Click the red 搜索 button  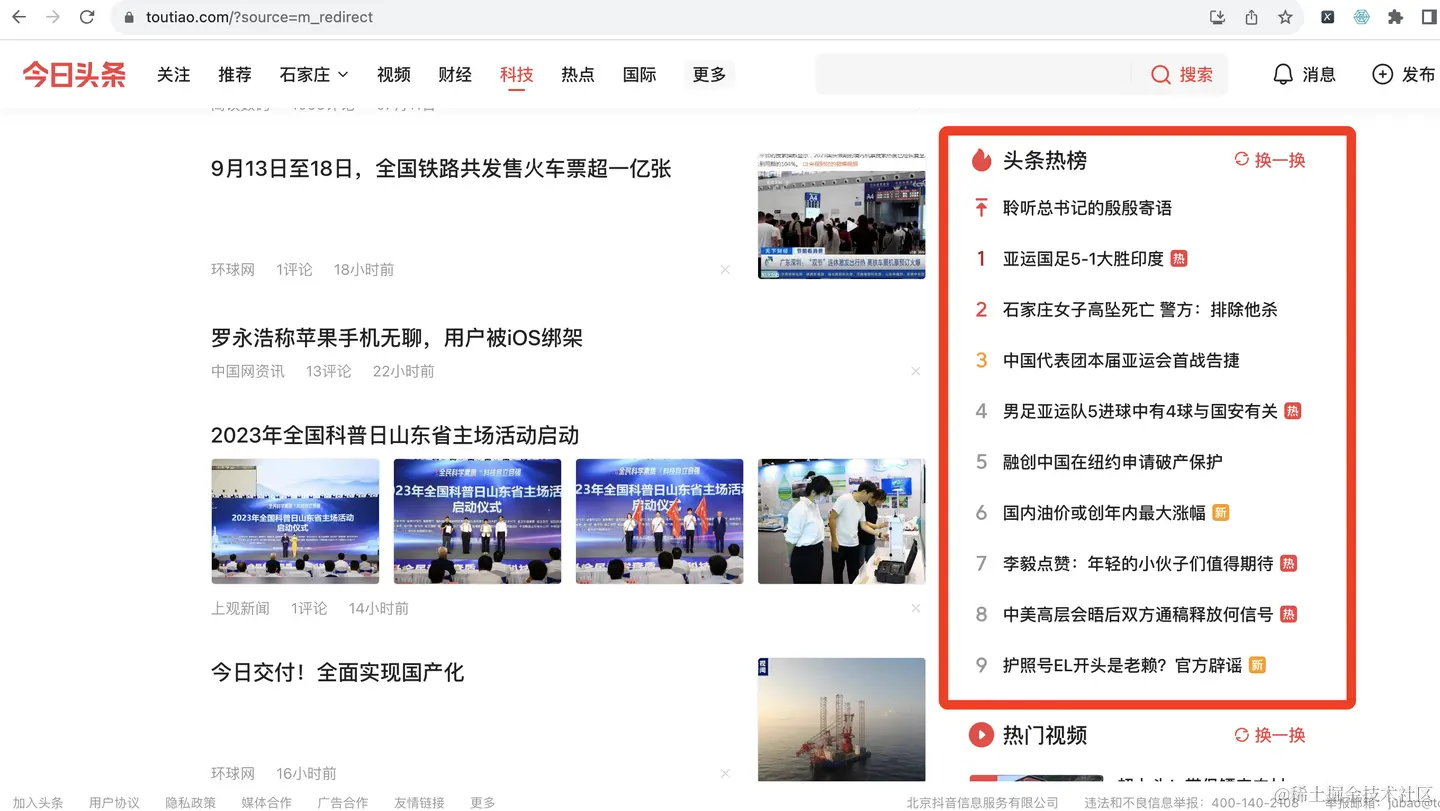(1182, 74)
